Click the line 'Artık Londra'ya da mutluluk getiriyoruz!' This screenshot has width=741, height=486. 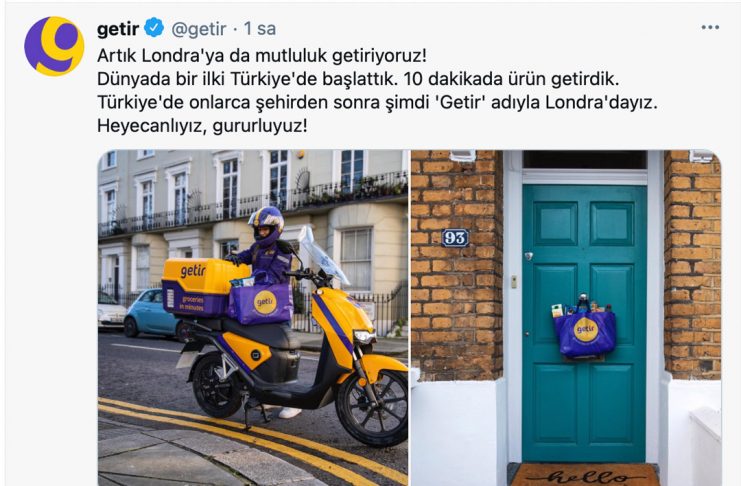[x=262, y=56]
